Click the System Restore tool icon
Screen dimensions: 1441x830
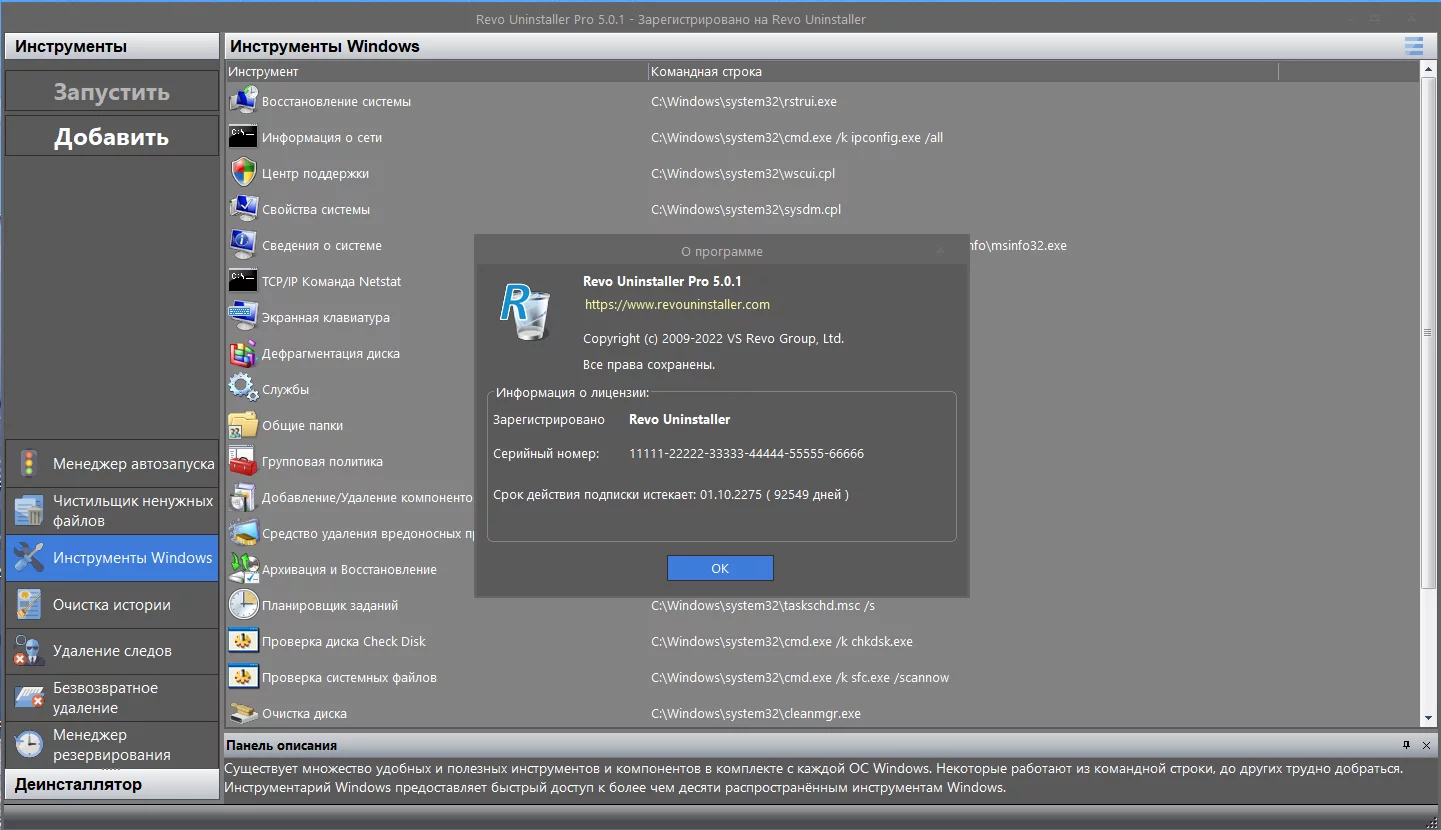coord(243,101)
